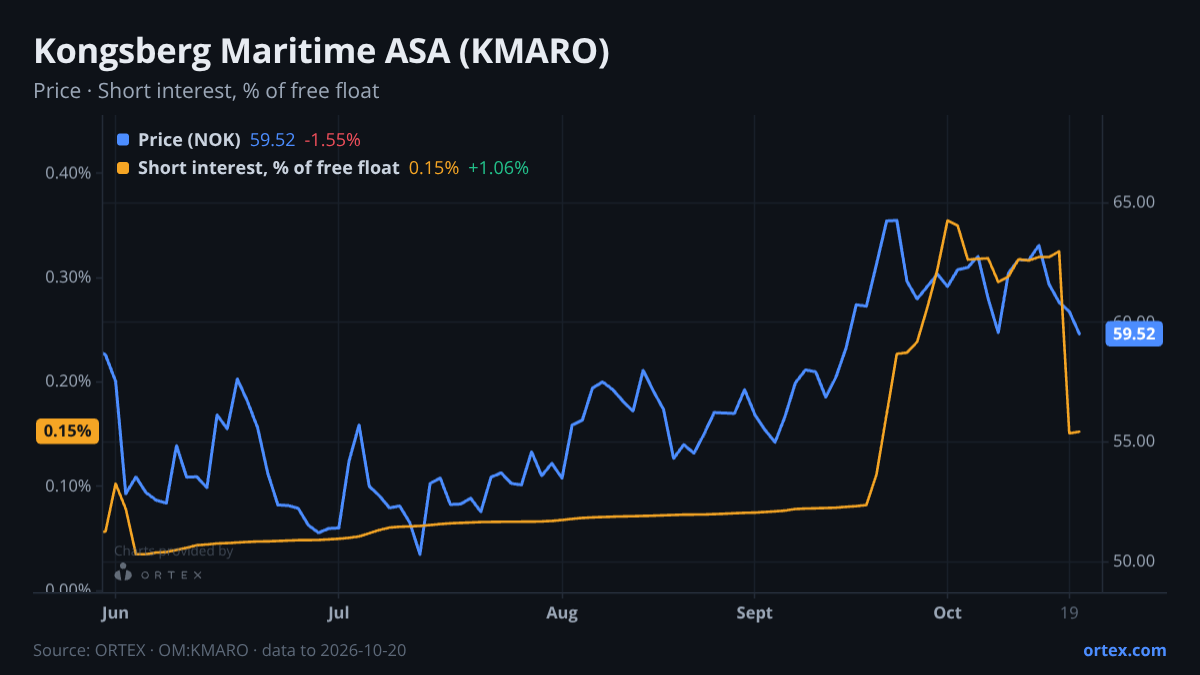The image size is (1200, 675).
Task: Click the 0.20% left axis label
Action: click(68, 381)
